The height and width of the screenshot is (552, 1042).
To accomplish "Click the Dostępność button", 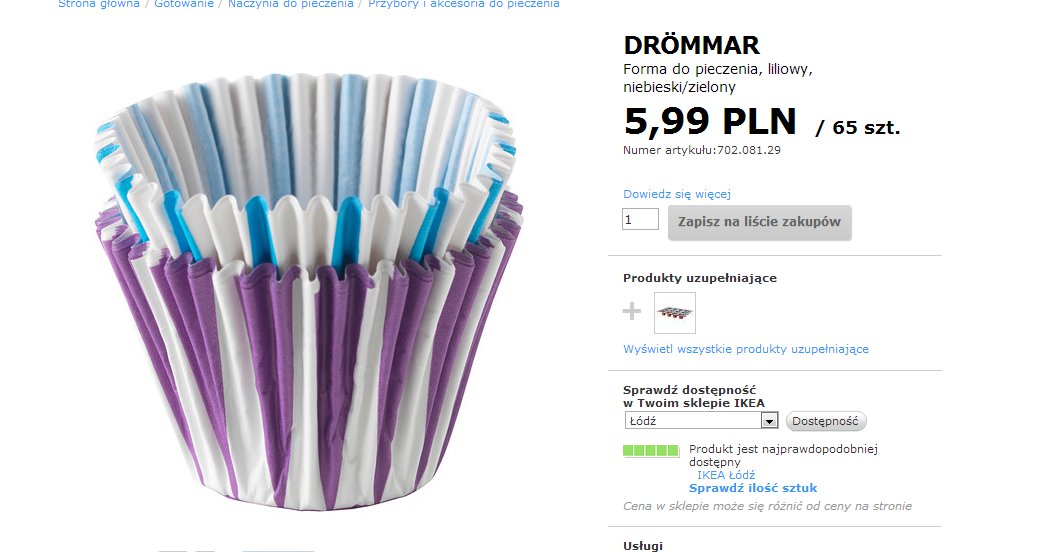I will [x=826, y=421].
